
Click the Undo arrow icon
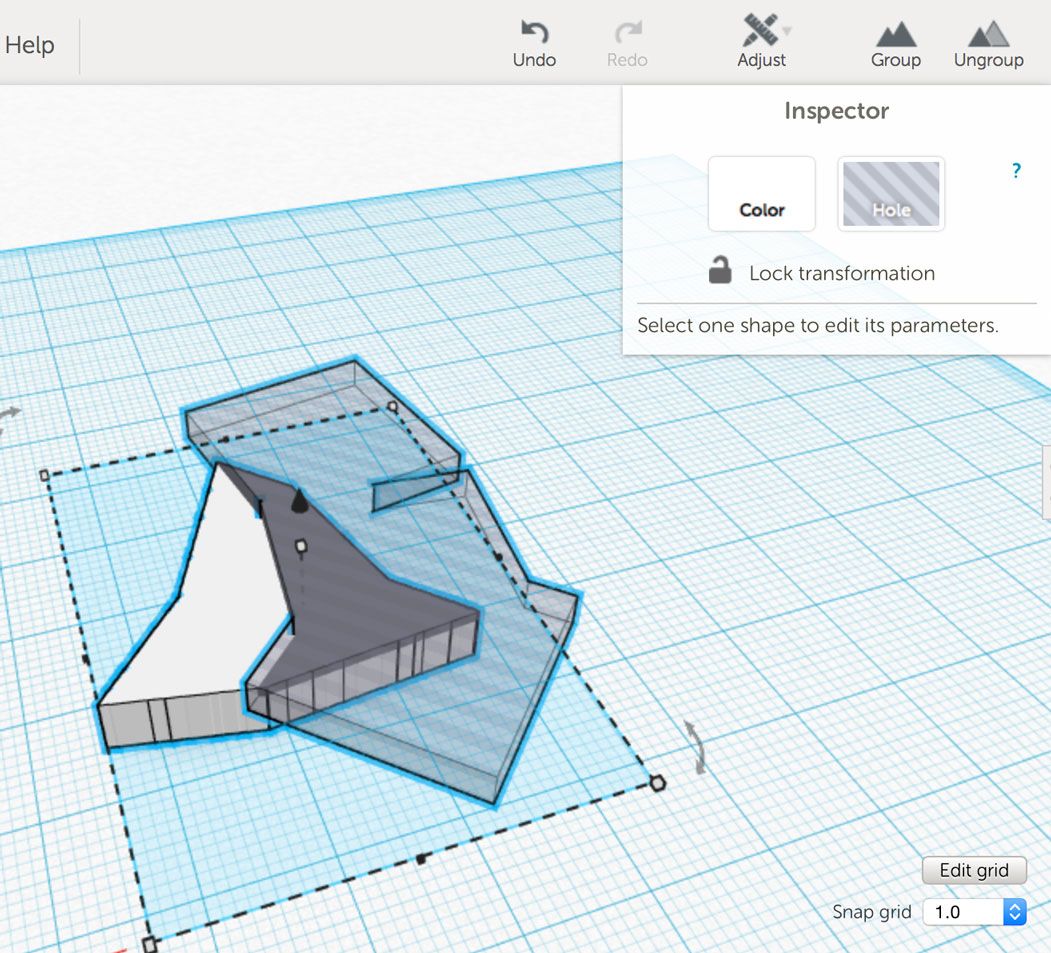534,33
